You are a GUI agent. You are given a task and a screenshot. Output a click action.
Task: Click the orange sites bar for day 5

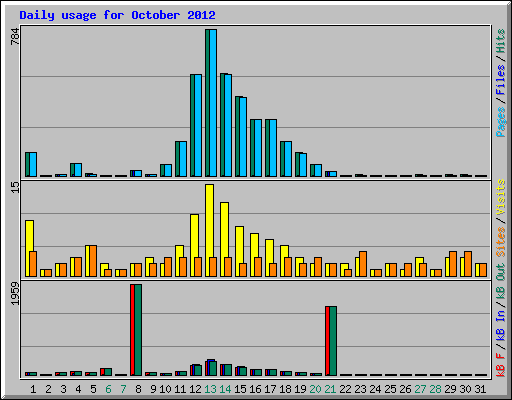click(x=93, y=261)
